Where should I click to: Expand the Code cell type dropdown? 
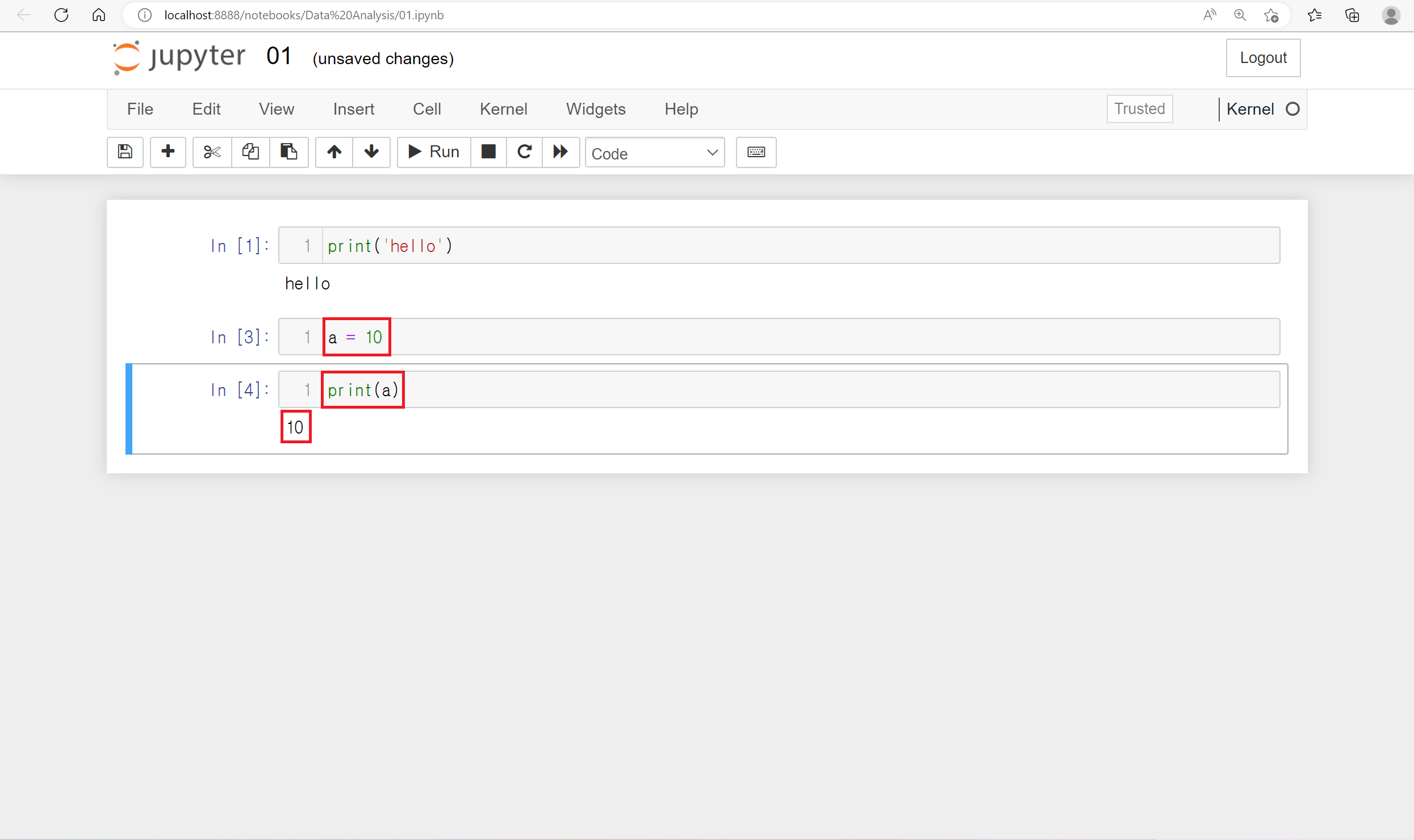pos(654,153)
